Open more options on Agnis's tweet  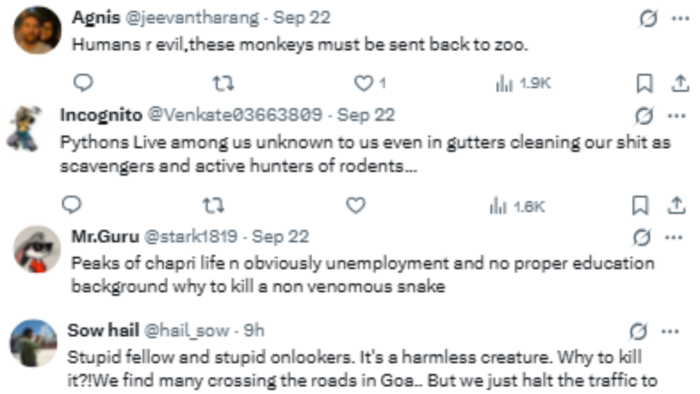680,19
